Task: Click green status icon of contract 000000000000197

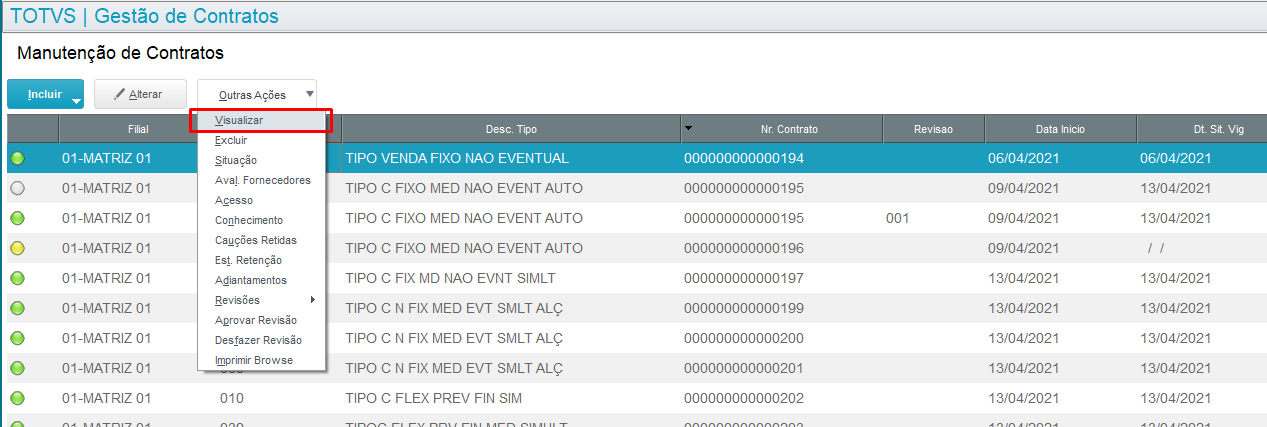Action: [17, 278]
